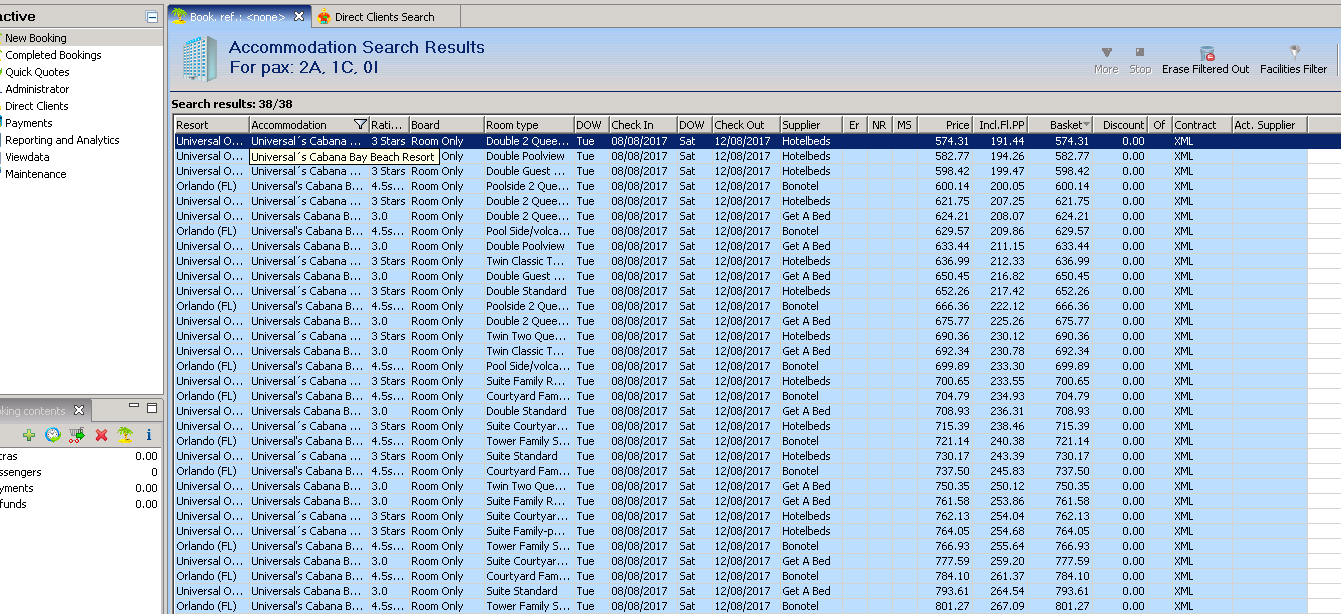Click the Passengers row in booking contents
The image size is (1341, 614).
pyautogui.click(x=80, y=471)
